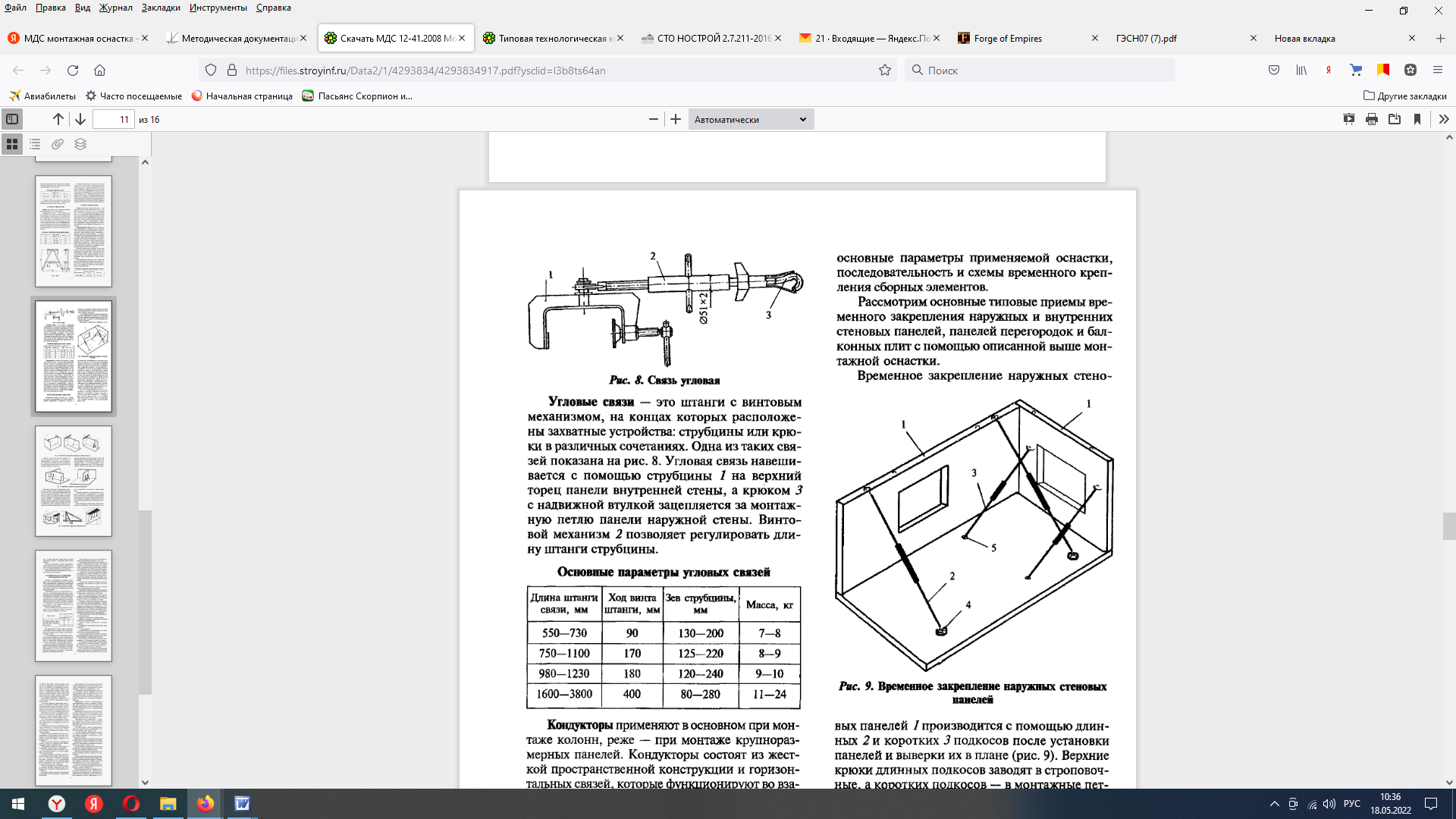1456x819 pixels.
Task: Open Начальная страница bookmark
Action: click(x=242, y=96)
